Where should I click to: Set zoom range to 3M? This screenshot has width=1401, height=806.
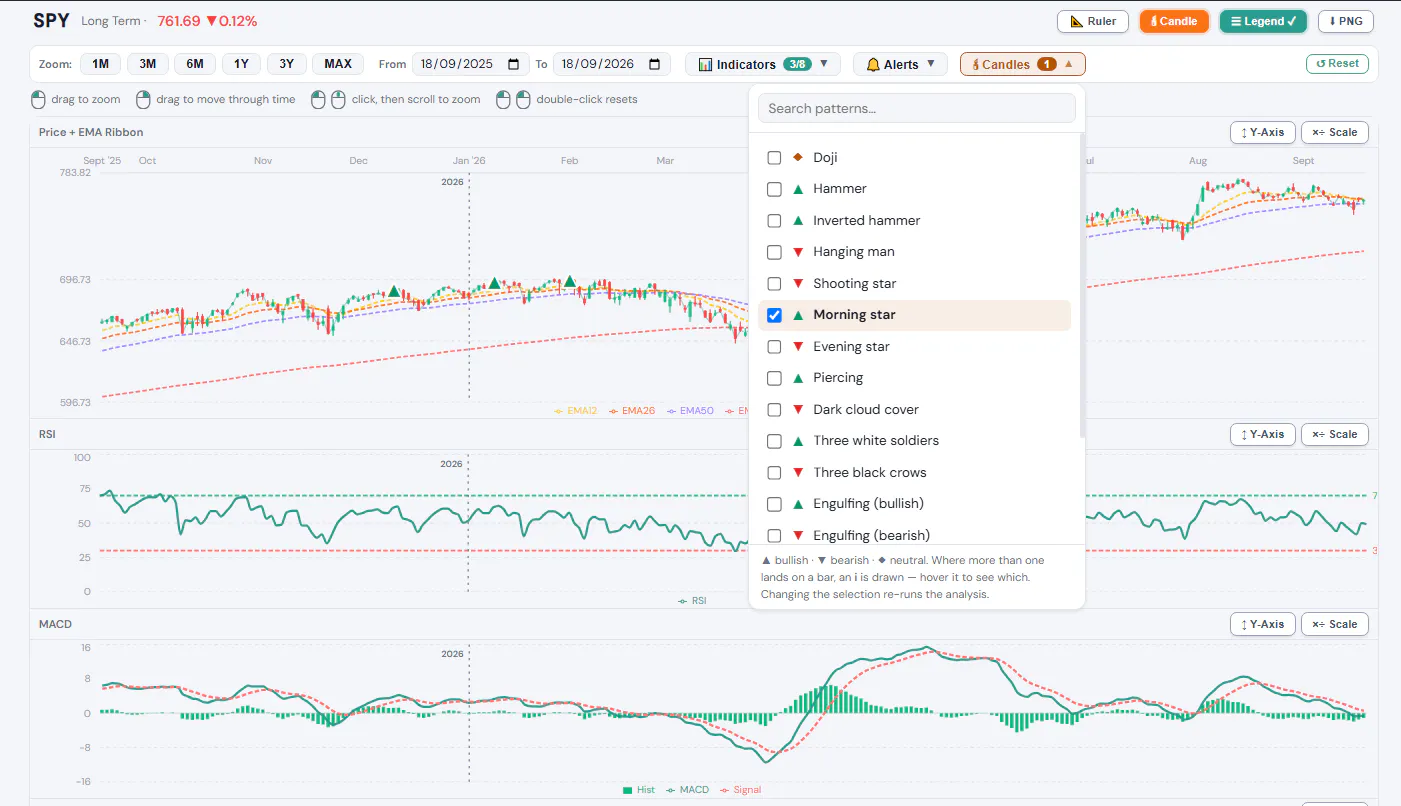(x=148, y=64)
